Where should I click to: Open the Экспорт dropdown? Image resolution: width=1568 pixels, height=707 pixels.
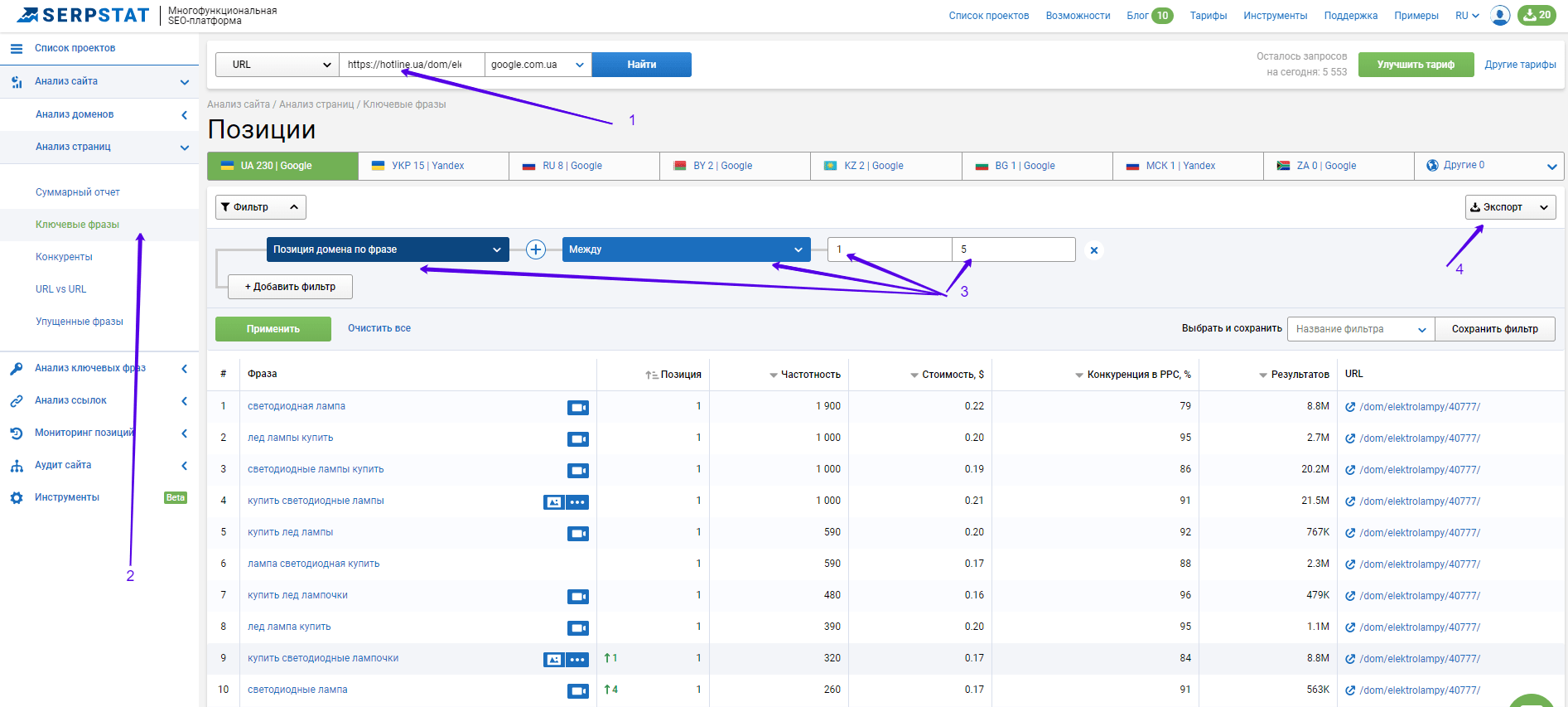(1510, 207)
